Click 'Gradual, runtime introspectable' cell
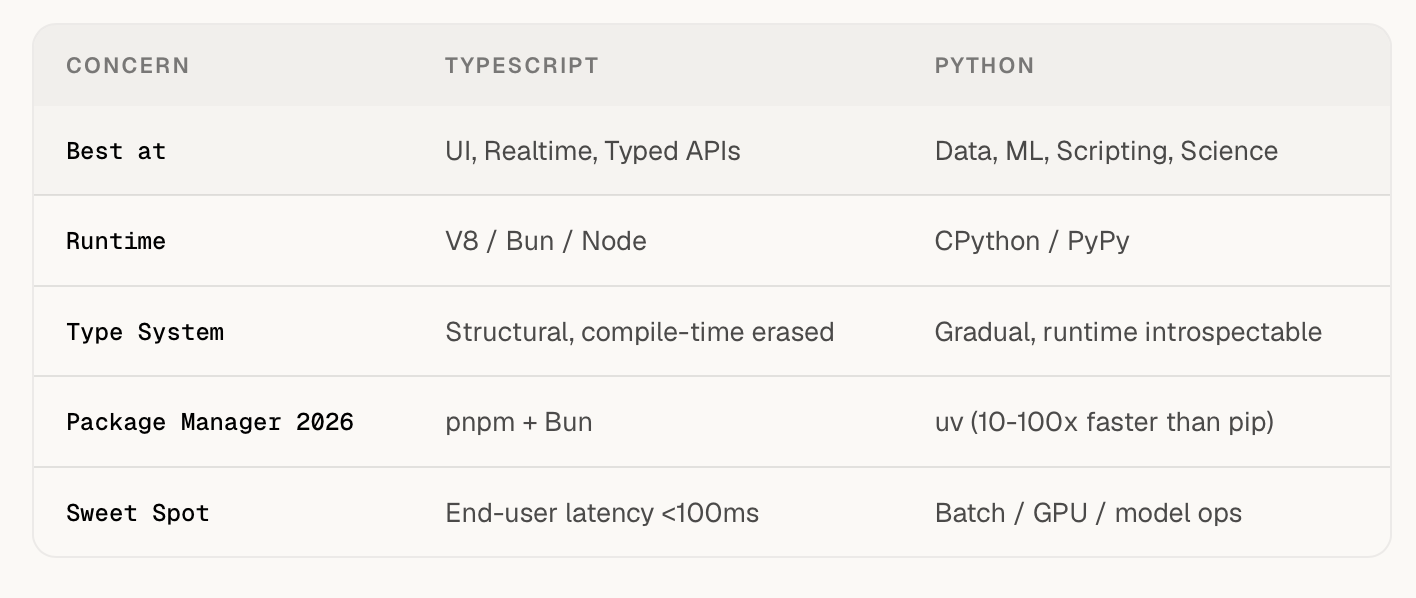This screenshot has height=598, width=1416. [x=1128, y=332]
